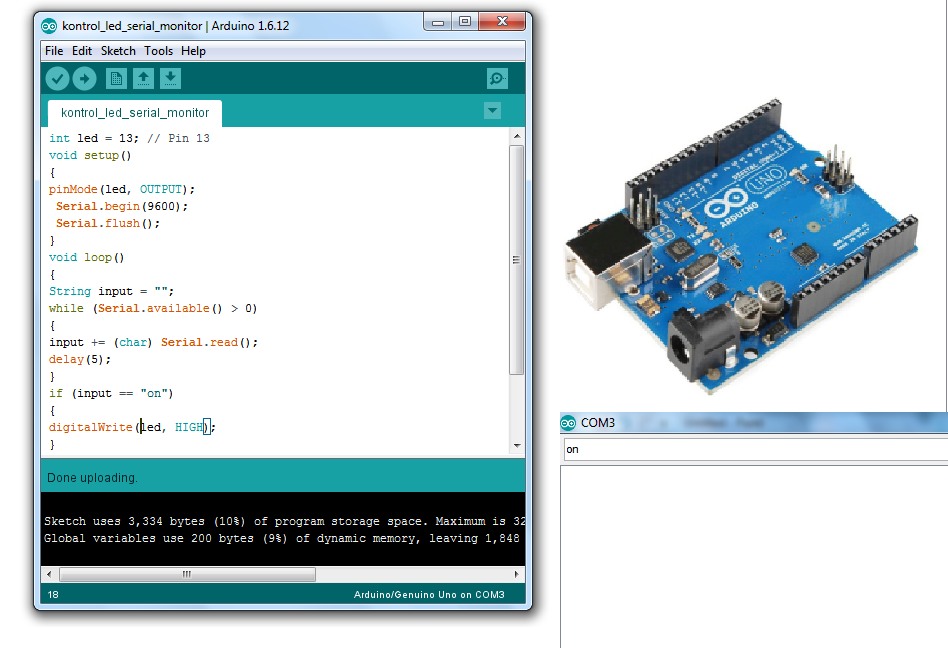
Task: Create a new sketch with the New icon
Action: [x=116, y=79]
